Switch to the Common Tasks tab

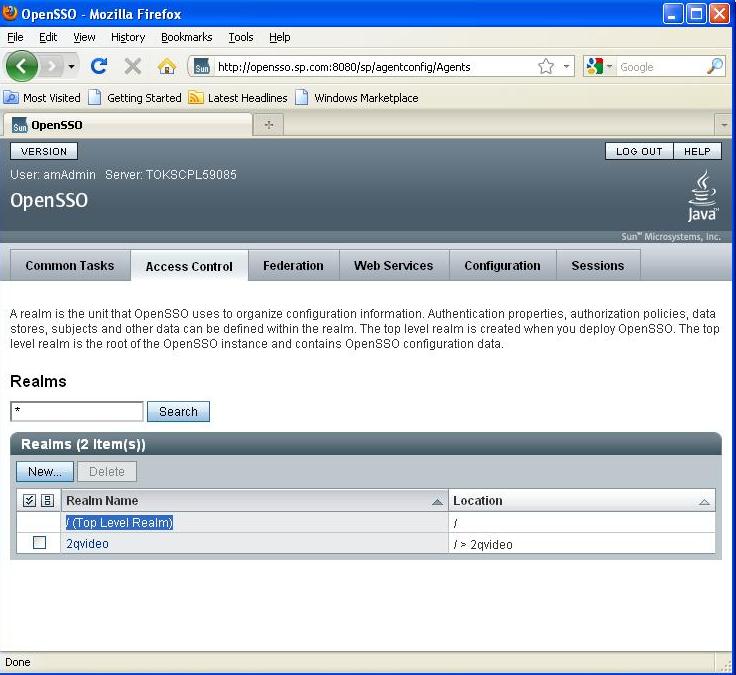pos(70,266)
